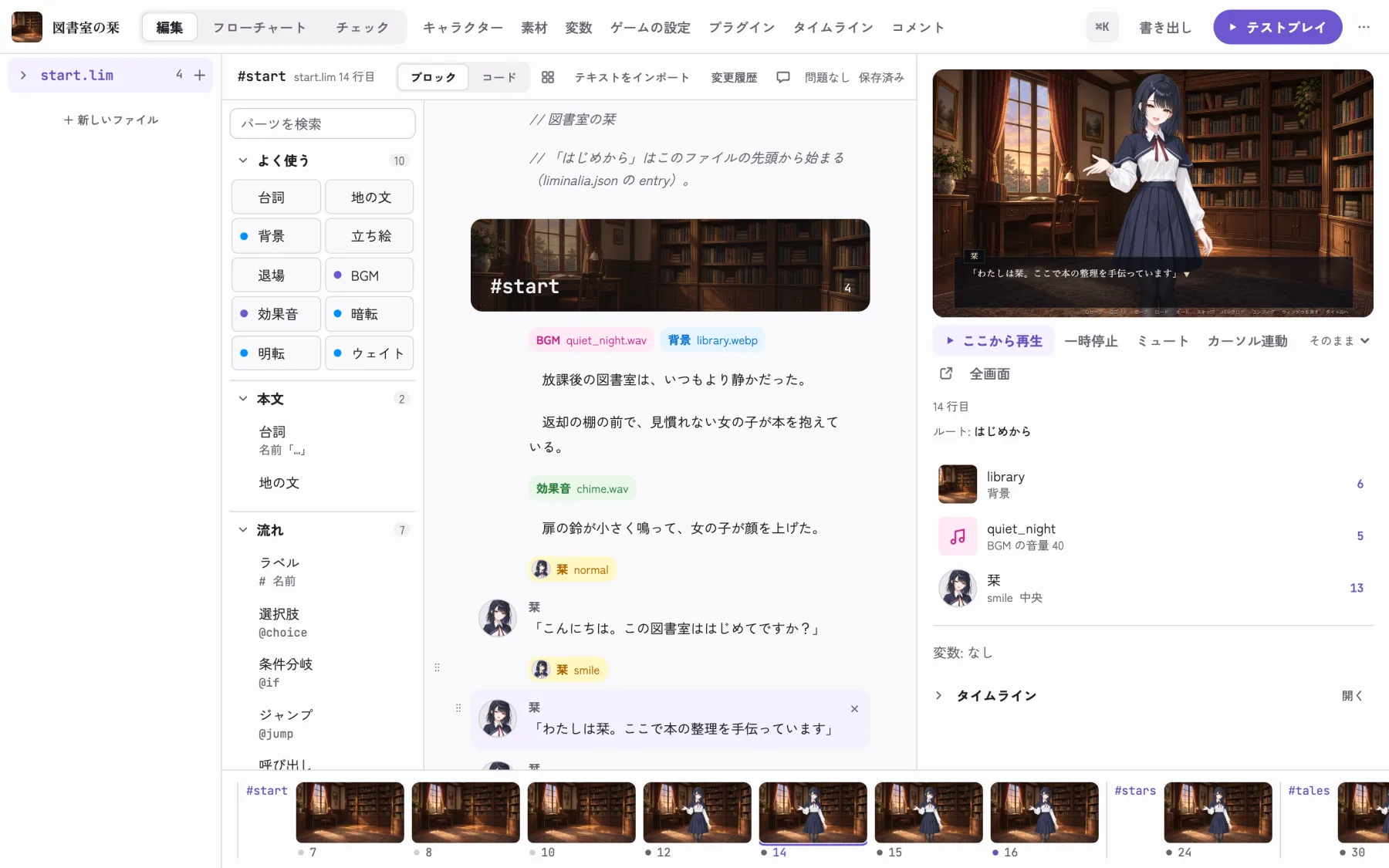Open the プラグイン menu
The height and width of the screenshot is (868, 1389).
[742, 27]
